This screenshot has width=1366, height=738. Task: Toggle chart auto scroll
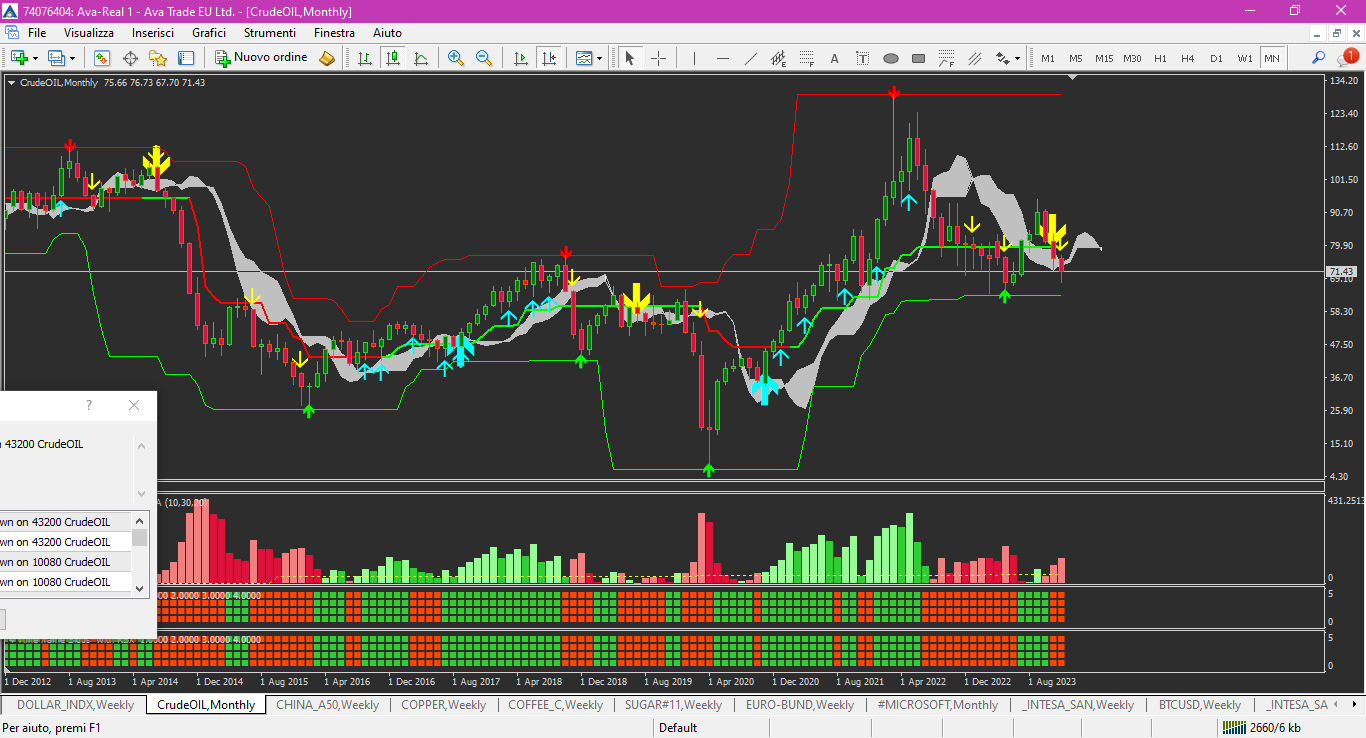(520, 58)
